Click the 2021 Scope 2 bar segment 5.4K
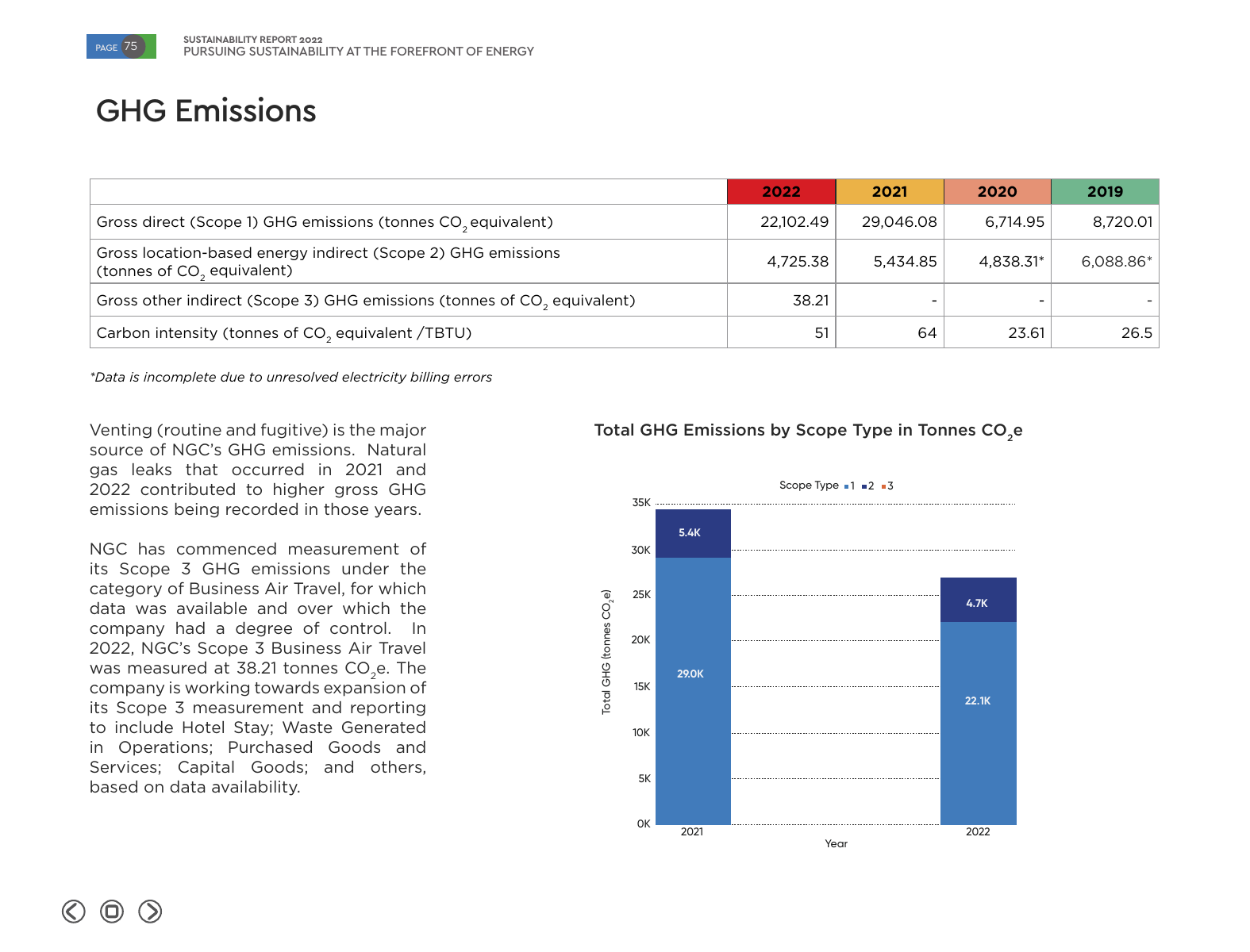Screen dimensions: 1250x952 click(x=693, y=533)
